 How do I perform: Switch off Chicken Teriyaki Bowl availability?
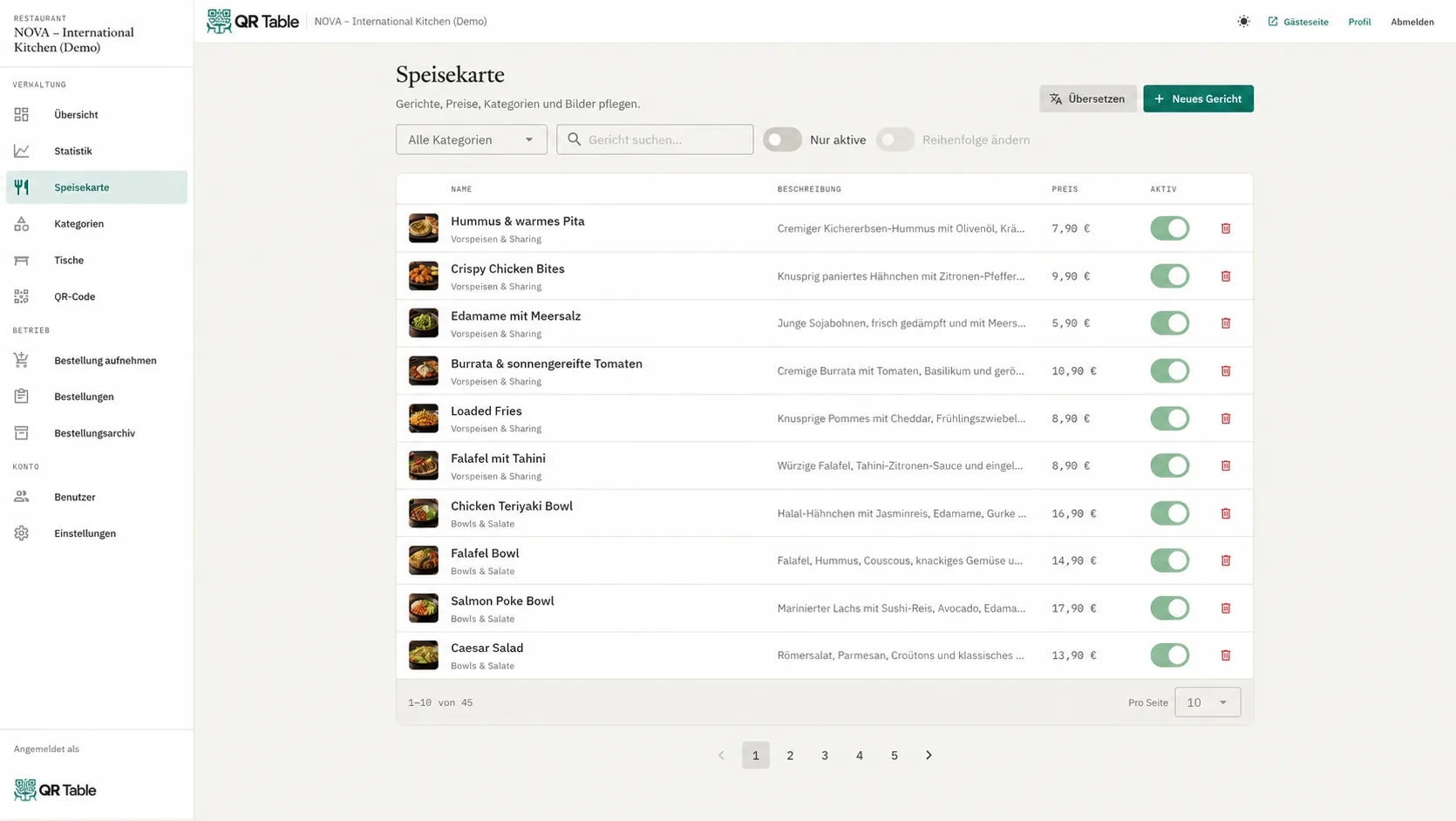[1169, 513]
